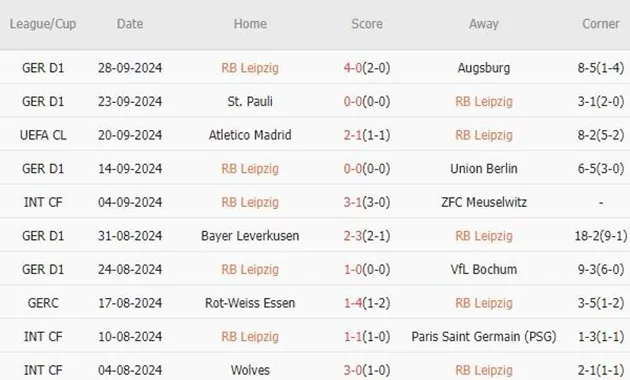Open the Bayer Leverkusen team link

click(250, 236)
